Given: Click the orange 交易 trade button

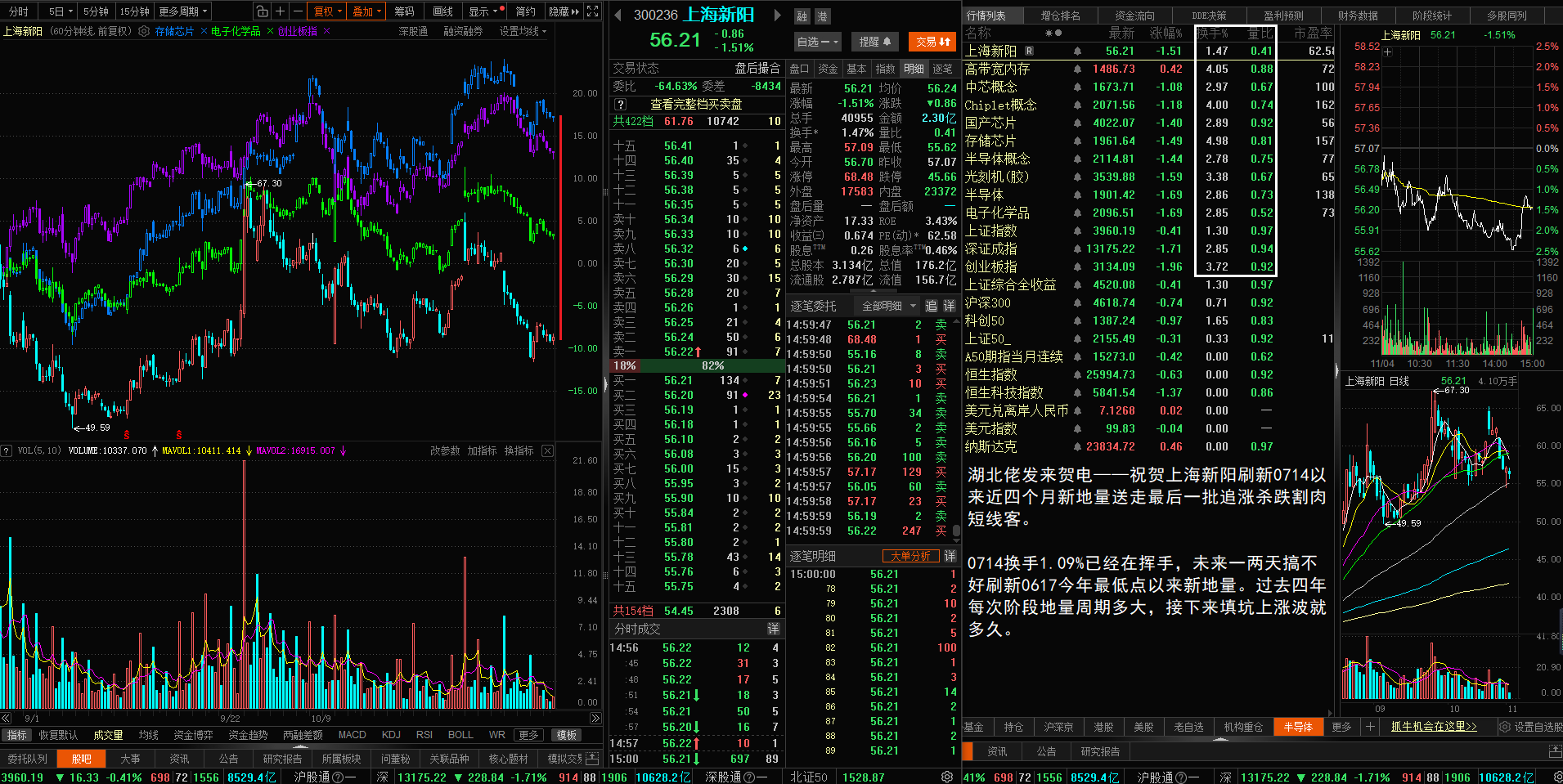Looking at the screenshot, I should pyautogui.click(x=933, y=42).
